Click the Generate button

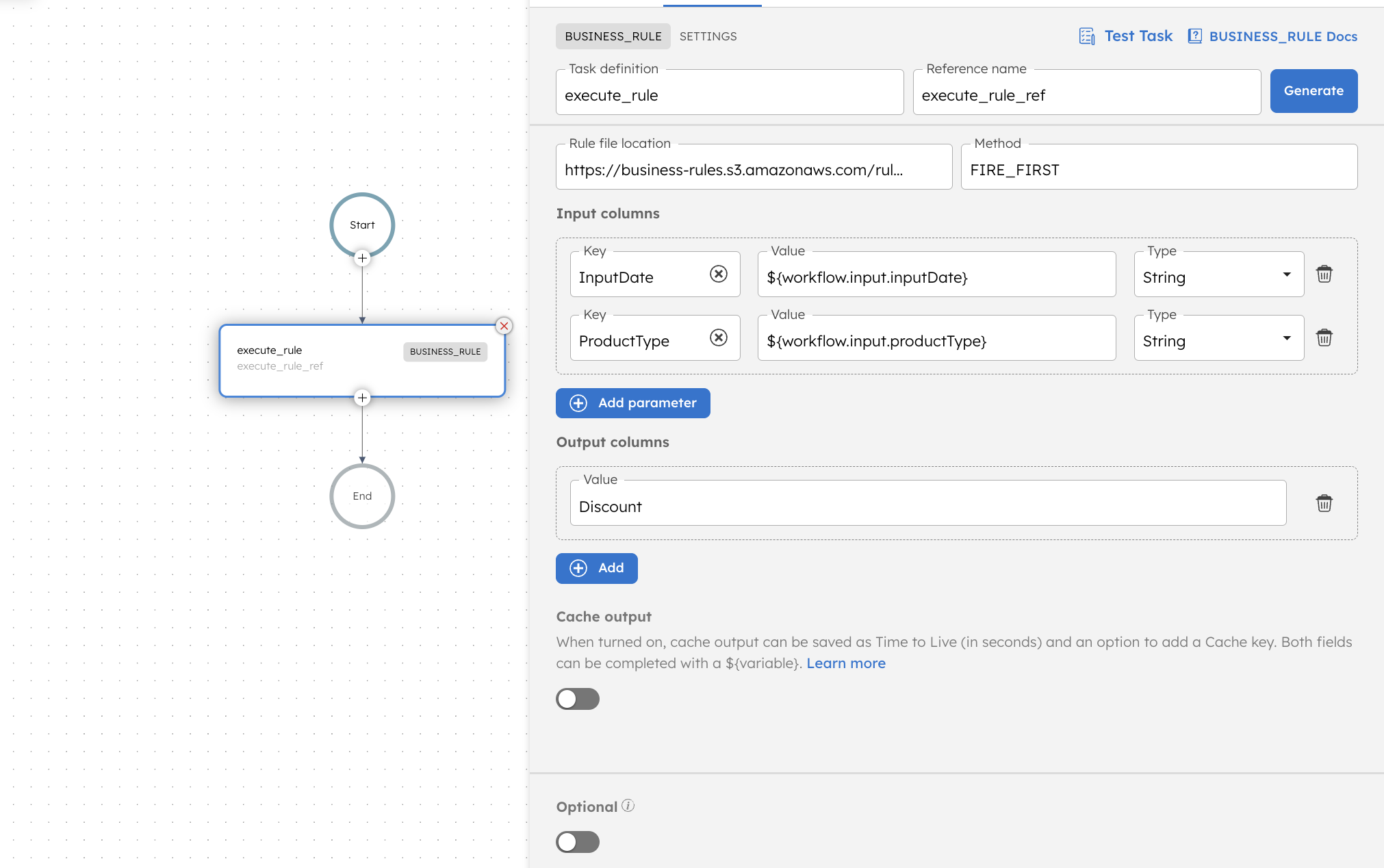[1313, 91]
